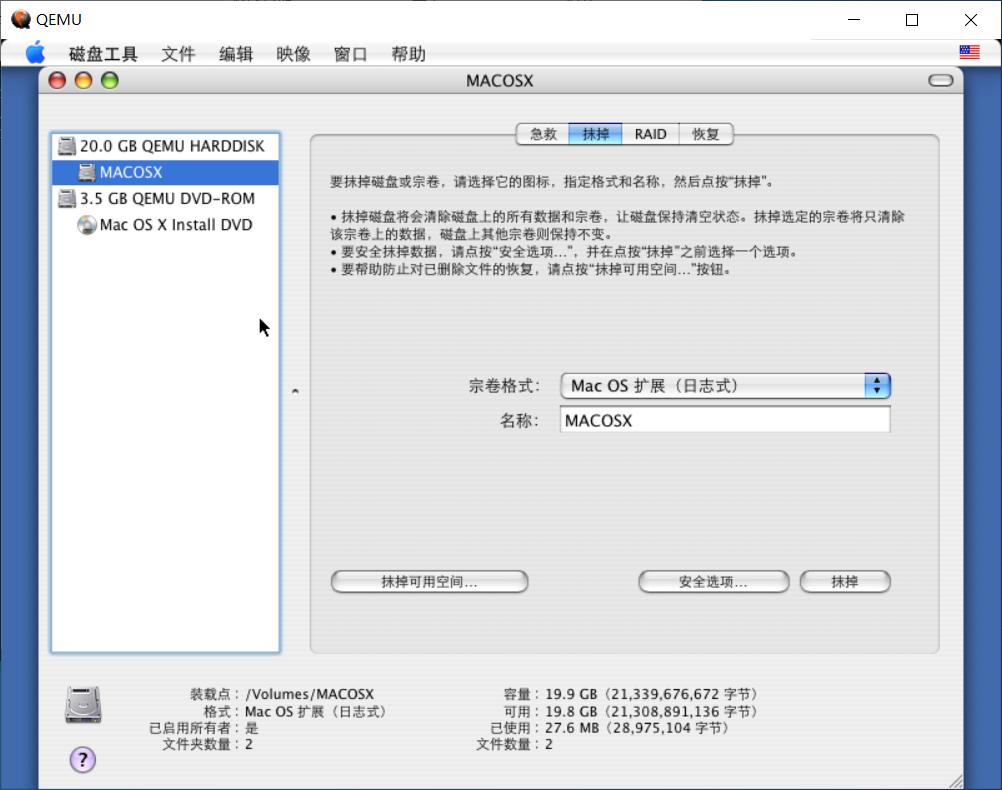Switch to the RAID tab
1002x790 pixels.
click(650, 133)
